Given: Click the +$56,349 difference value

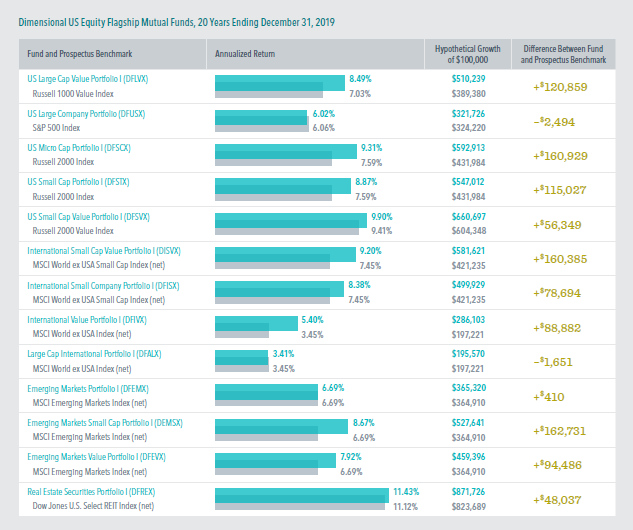Looking at the screenshot, I should point(558,225).
